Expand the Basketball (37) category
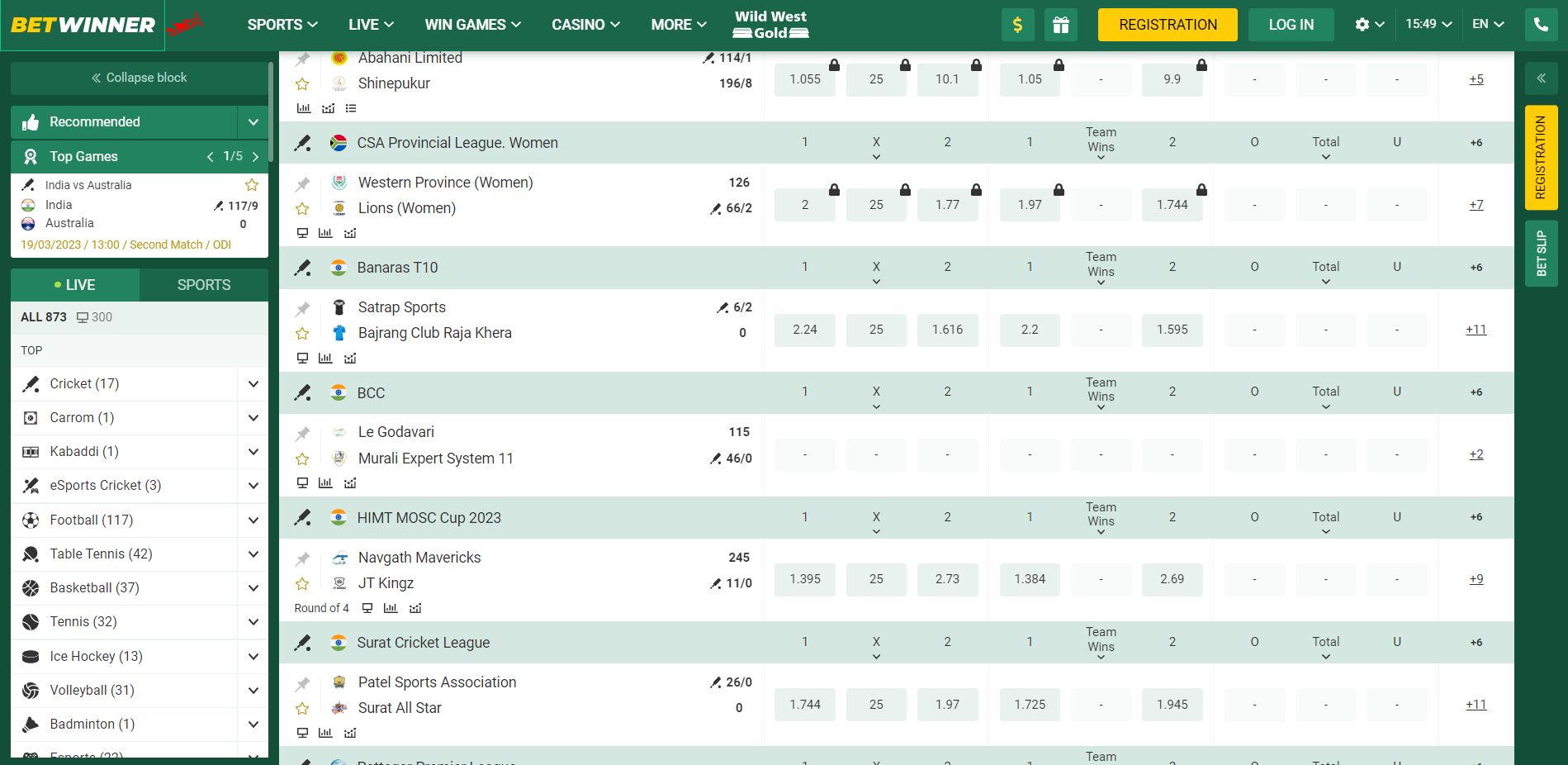 click(x=253, y=588)
